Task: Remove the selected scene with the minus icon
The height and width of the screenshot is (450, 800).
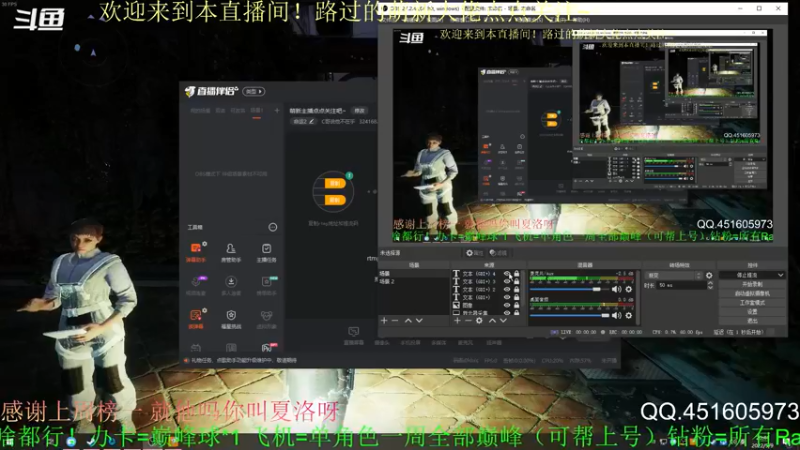Action: tap(395, 321)
